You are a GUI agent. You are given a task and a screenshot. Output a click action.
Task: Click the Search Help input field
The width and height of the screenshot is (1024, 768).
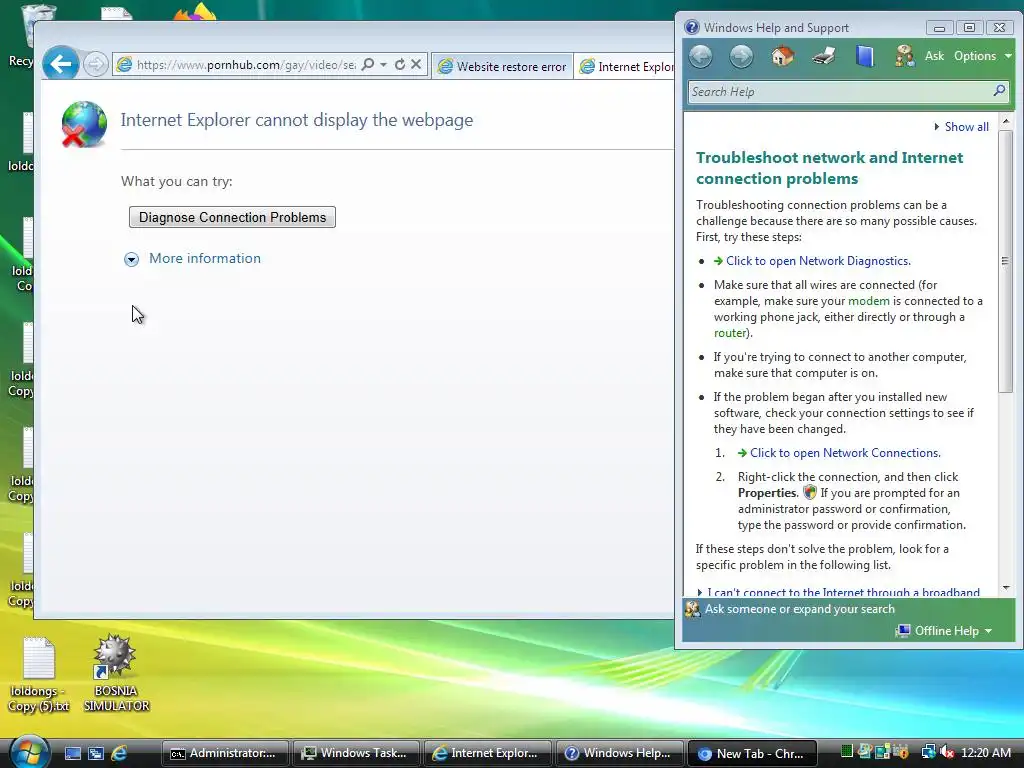tap(839, 91)
